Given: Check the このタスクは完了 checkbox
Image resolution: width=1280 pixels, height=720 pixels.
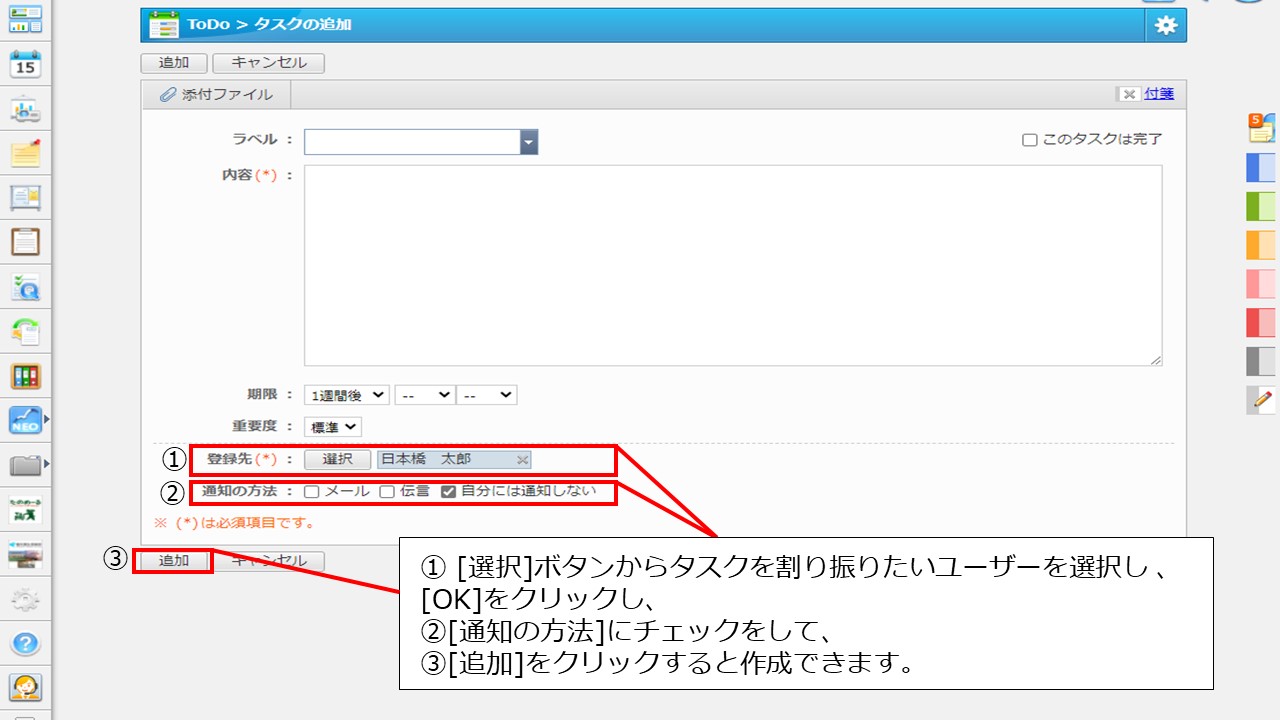Looking at the screenshot, I should coord(1029,140).
